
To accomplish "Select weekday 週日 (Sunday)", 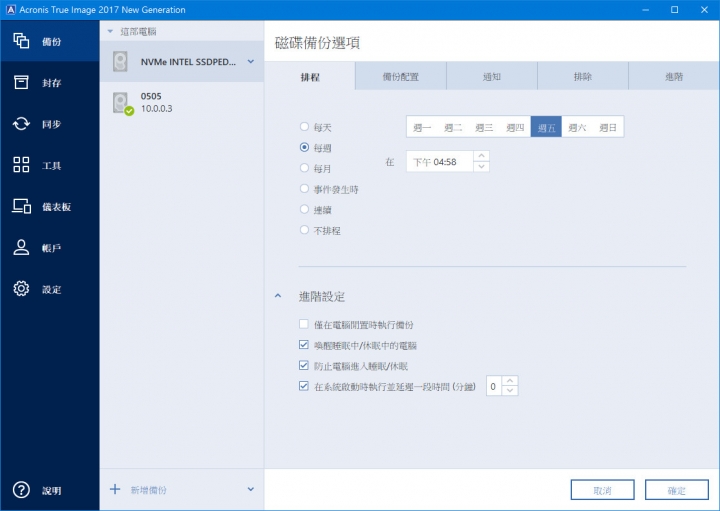I will pyautogui.click(x=608, y=127).
